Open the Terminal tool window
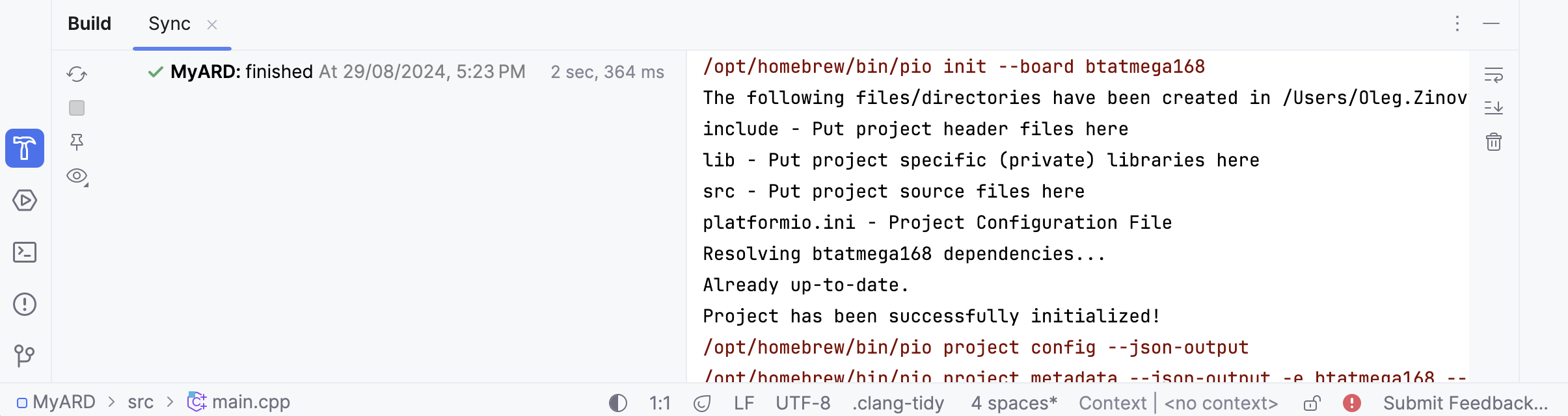 [25, 252]
